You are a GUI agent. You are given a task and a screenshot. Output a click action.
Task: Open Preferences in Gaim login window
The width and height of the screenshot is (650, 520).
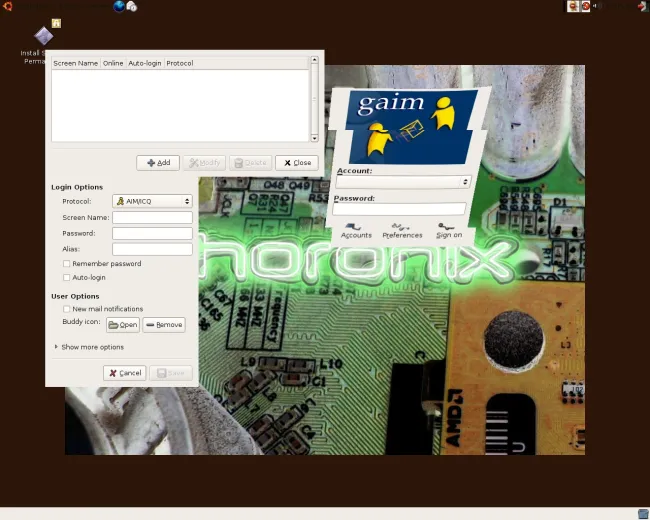(x=402, y=231)
